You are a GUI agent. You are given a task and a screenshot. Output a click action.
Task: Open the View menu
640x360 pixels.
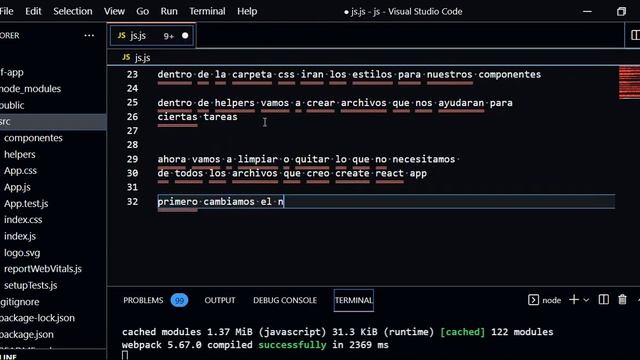point(114,11)
